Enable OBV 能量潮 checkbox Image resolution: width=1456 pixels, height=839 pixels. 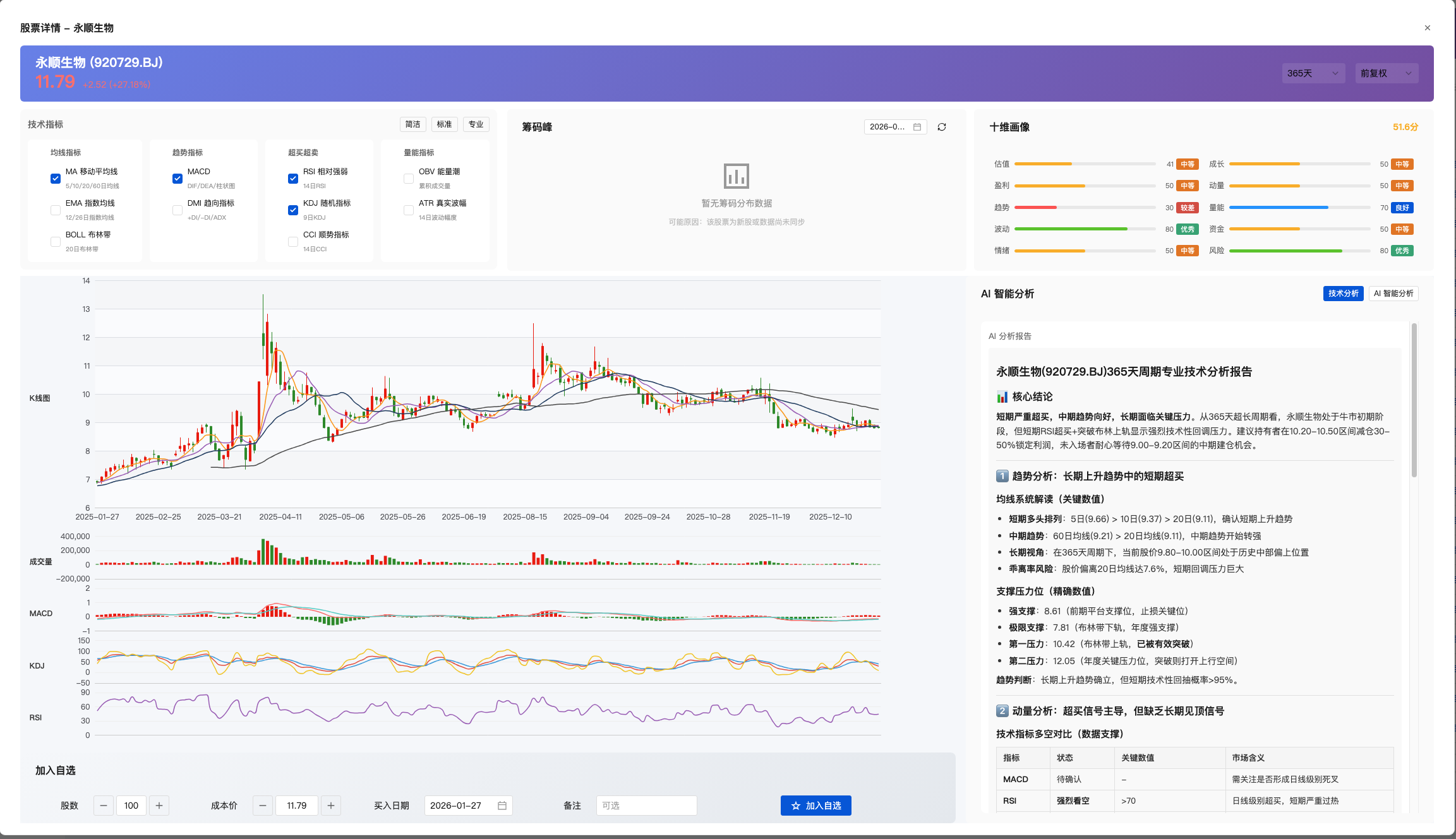[409, 178]
